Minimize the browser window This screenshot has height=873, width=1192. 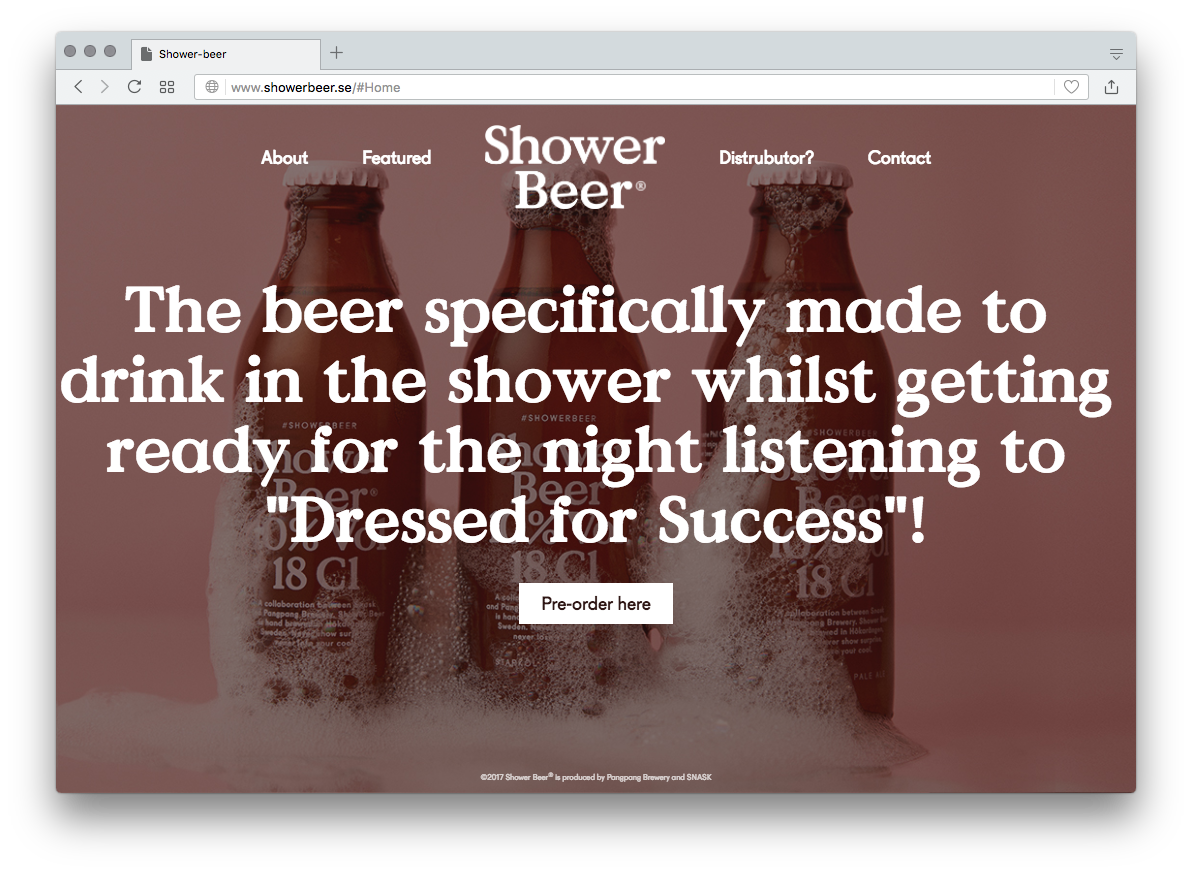point(90,51)
